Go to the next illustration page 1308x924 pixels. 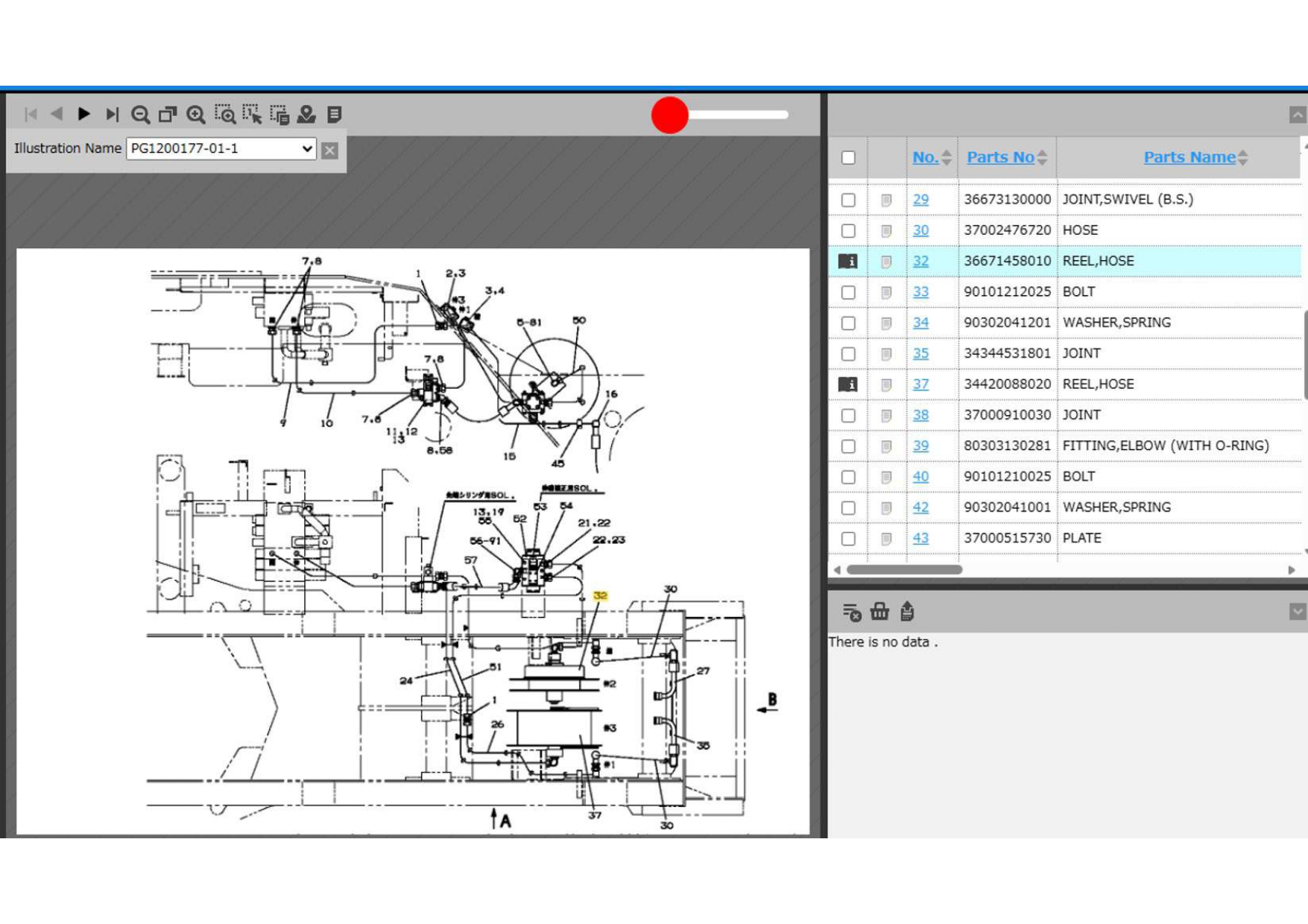coord(84,114)
